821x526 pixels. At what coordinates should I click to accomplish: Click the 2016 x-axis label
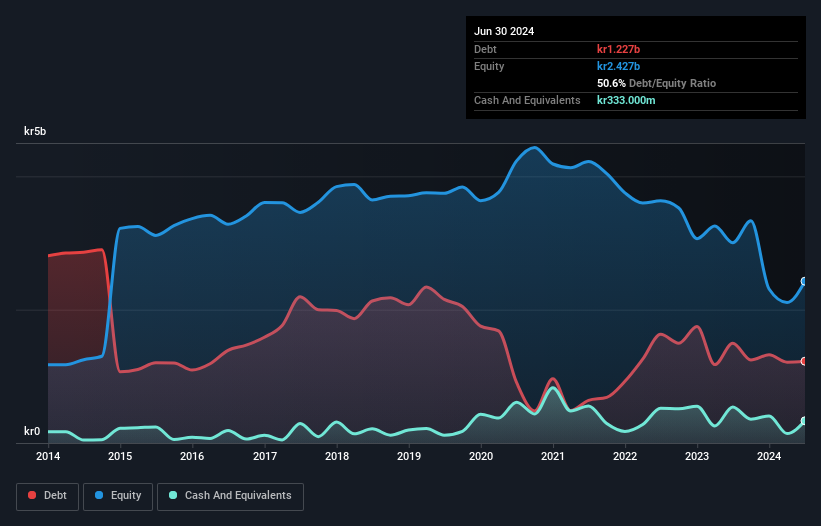pos(192,456)
